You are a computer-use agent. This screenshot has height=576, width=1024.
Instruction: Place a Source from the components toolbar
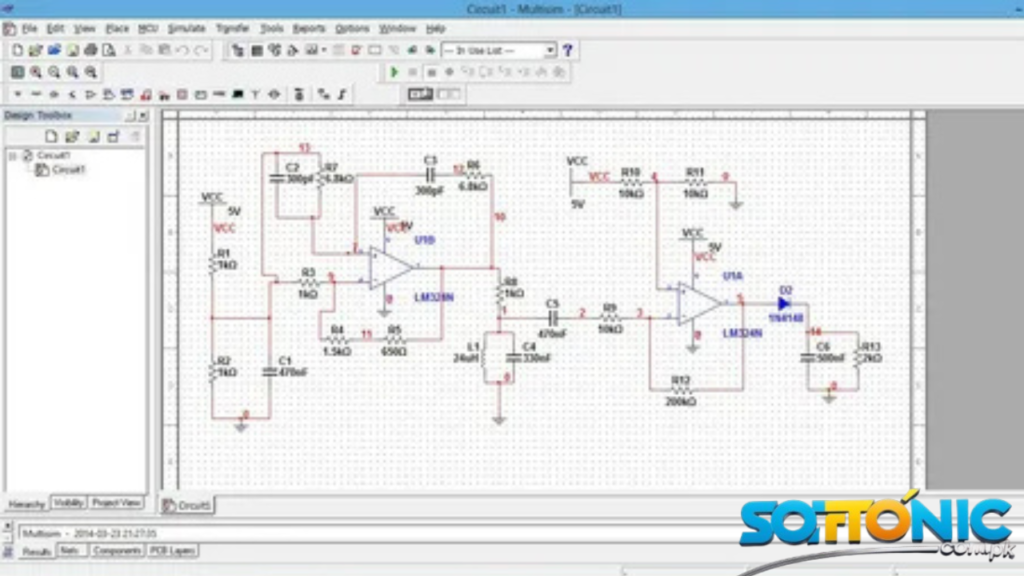click(18, 95)
